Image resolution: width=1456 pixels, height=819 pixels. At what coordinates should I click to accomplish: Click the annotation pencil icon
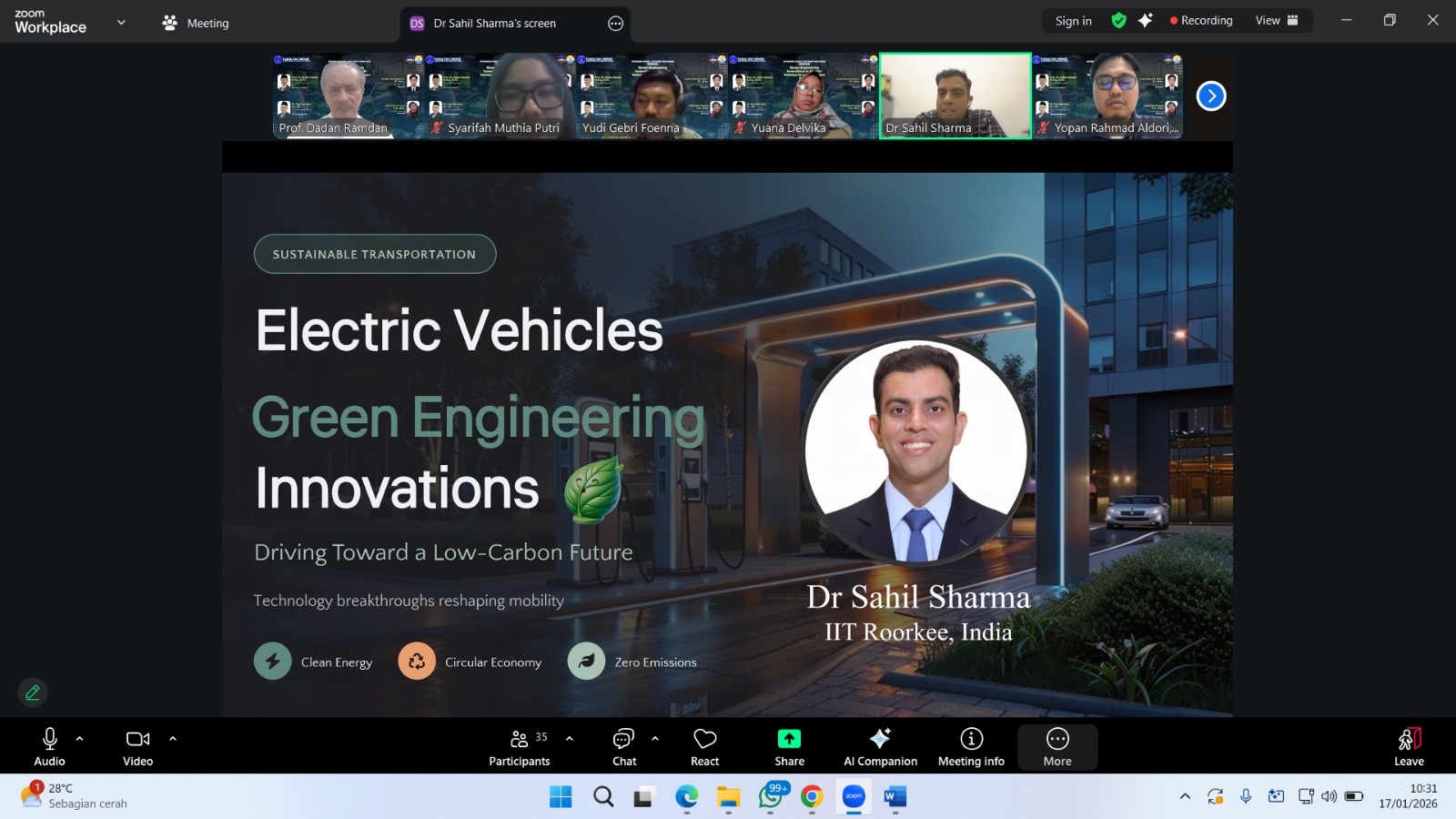tap(33, 693)
